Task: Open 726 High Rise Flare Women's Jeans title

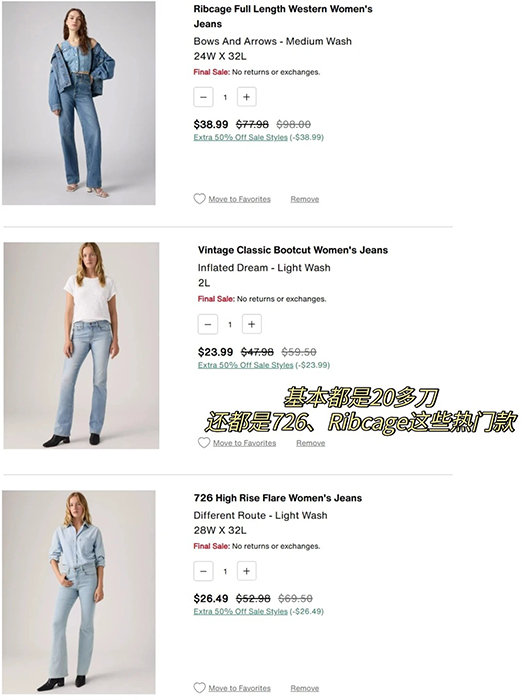Action: click(x=278, y=498)
